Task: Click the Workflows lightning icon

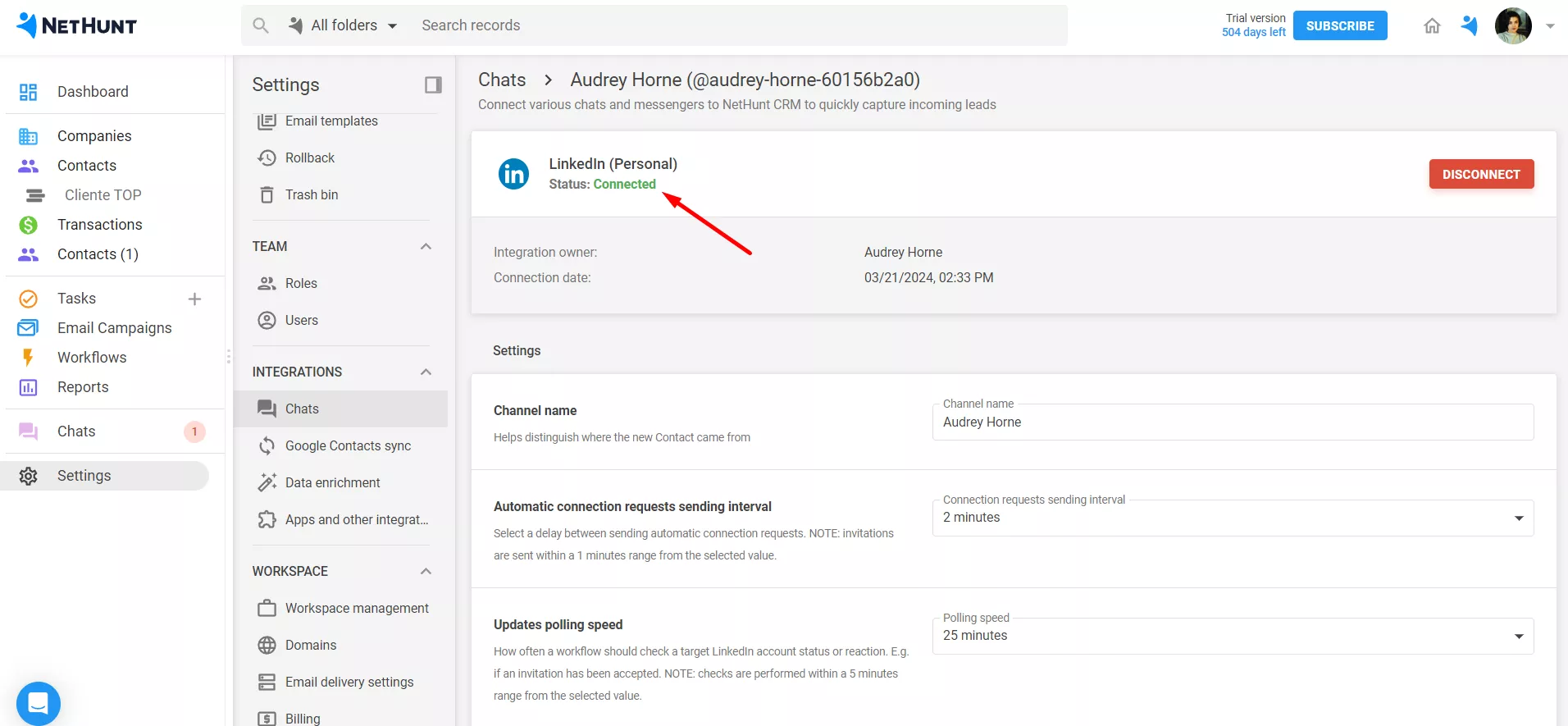Action: tap(28, 357)
